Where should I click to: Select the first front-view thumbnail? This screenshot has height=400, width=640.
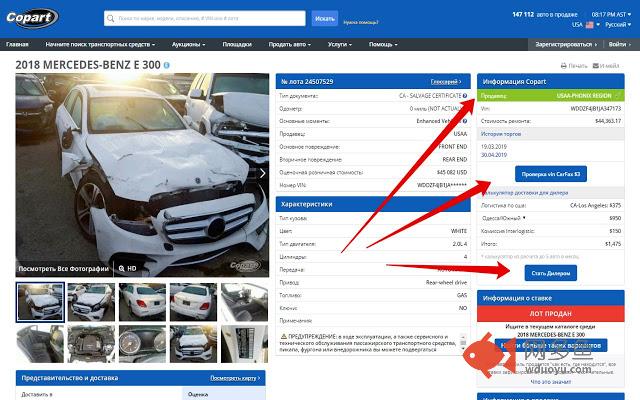(x=40, y=302)
